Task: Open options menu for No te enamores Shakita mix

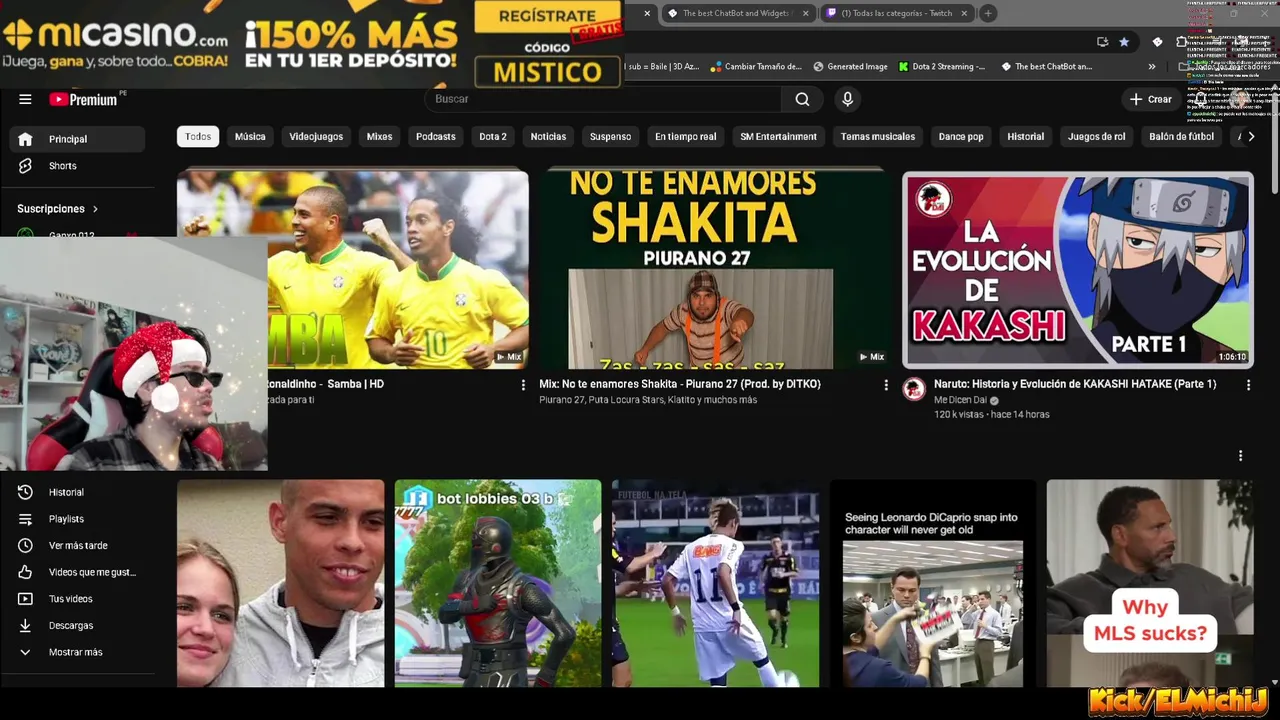Action: point(885,384)
